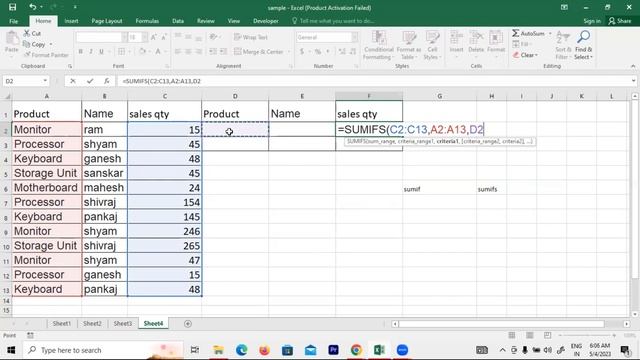This screenshot has width=640, height=360.
Task: Click Sign in
Action: 592,21
